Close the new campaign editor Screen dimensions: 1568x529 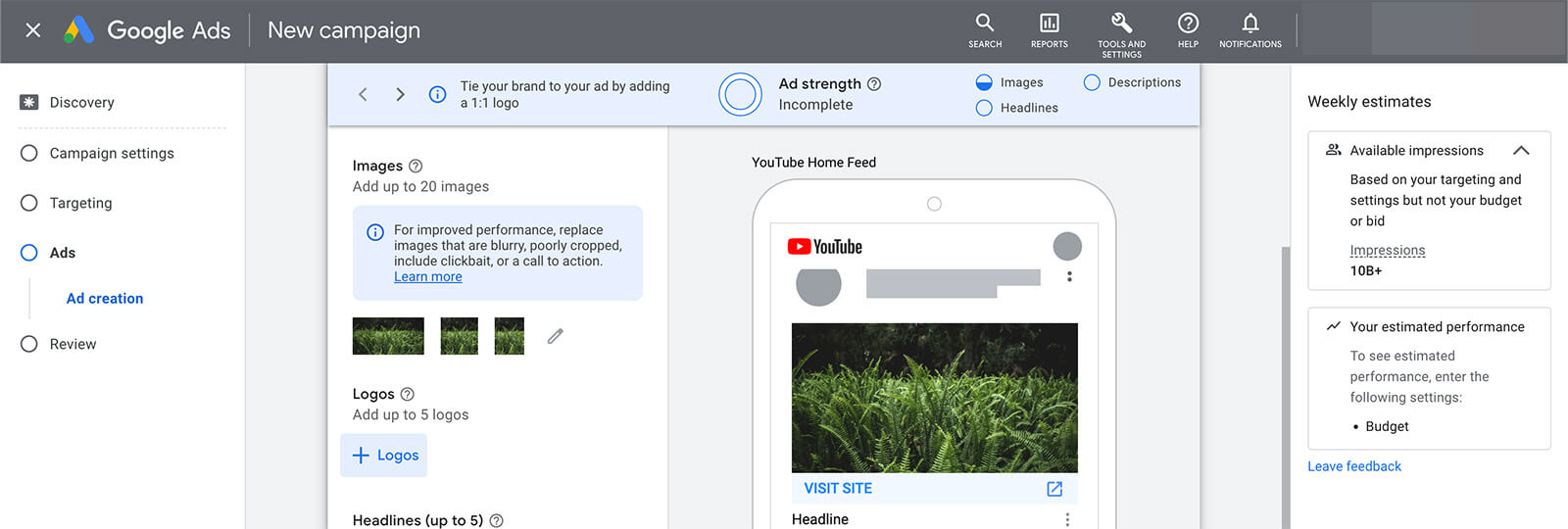pyautogui.click(x=33, y=30)
